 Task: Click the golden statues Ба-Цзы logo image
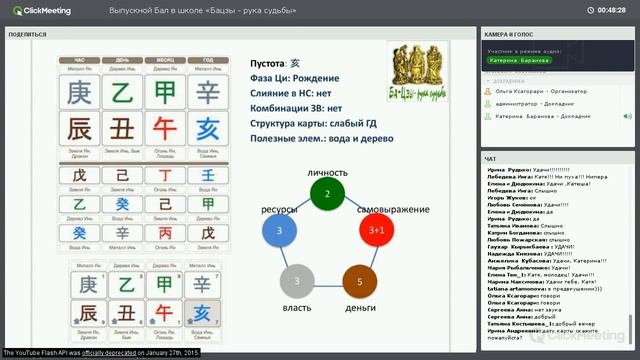[x=417, y=71]
